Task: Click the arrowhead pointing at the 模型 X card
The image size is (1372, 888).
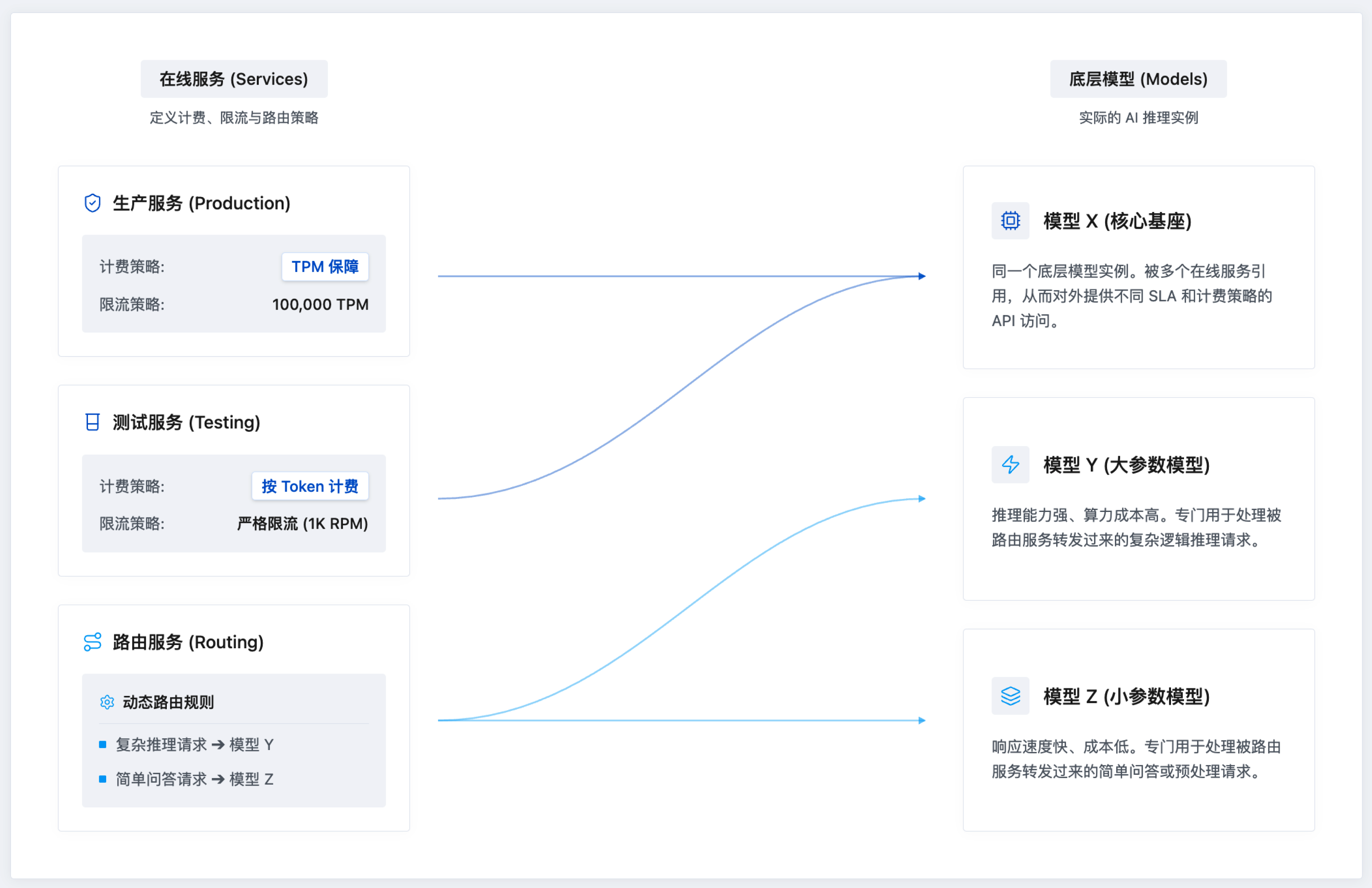Action: click(x=922, y=276)
